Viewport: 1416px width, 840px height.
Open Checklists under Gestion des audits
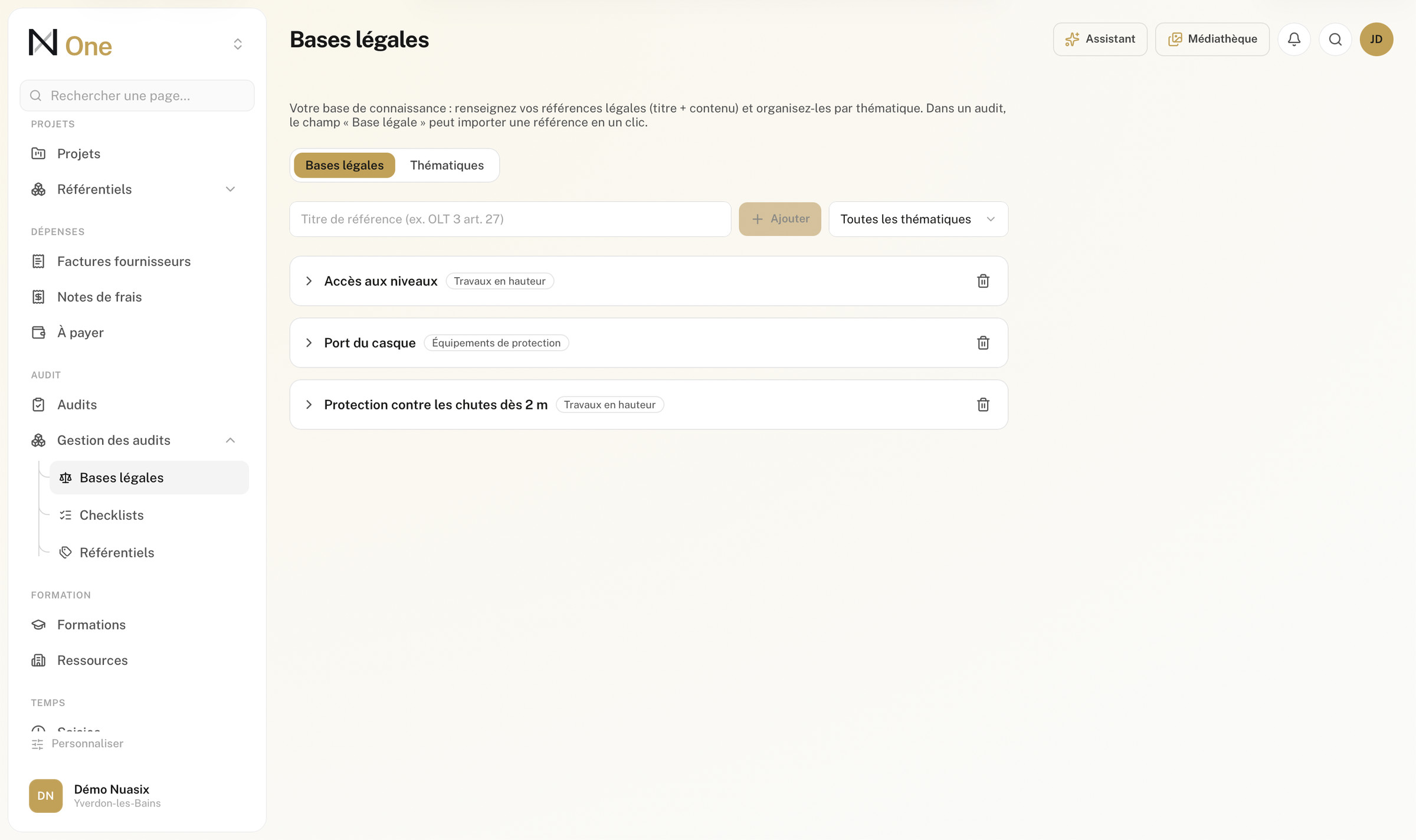(149, 515)
